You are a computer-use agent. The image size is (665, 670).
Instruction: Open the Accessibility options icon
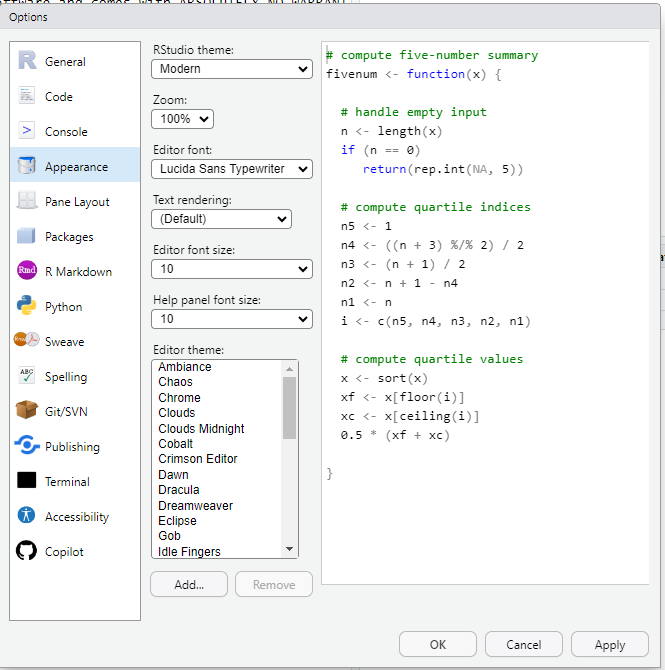click(x=27, y=516)
